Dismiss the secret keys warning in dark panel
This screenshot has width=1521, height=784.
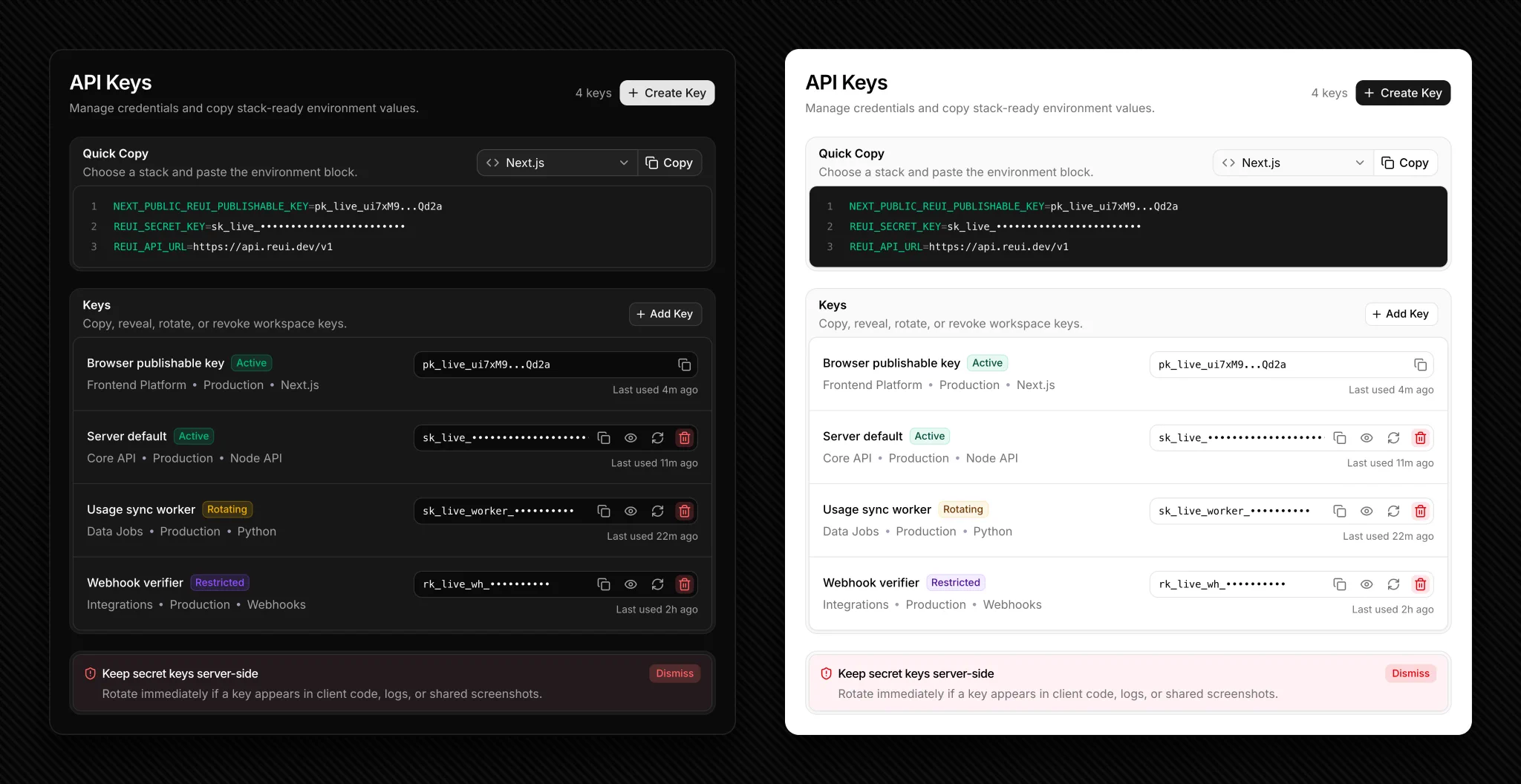[674, 673]
